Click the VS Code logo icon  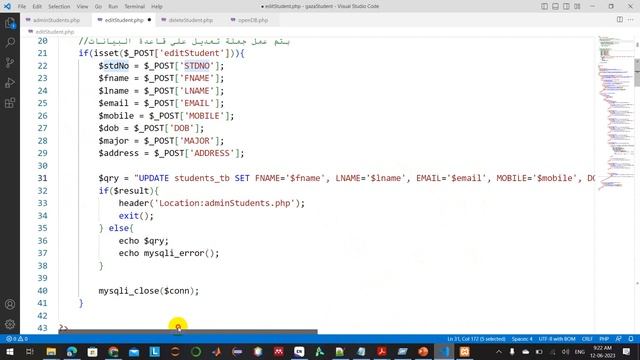(7, 6)
